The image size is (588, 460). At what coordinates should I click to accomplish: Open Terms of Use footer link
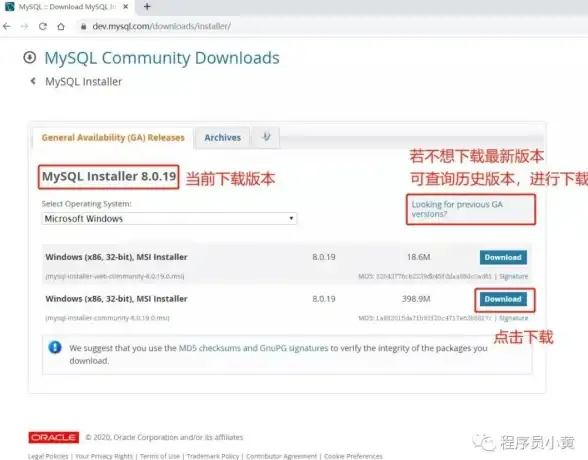(x=160, y=456)
